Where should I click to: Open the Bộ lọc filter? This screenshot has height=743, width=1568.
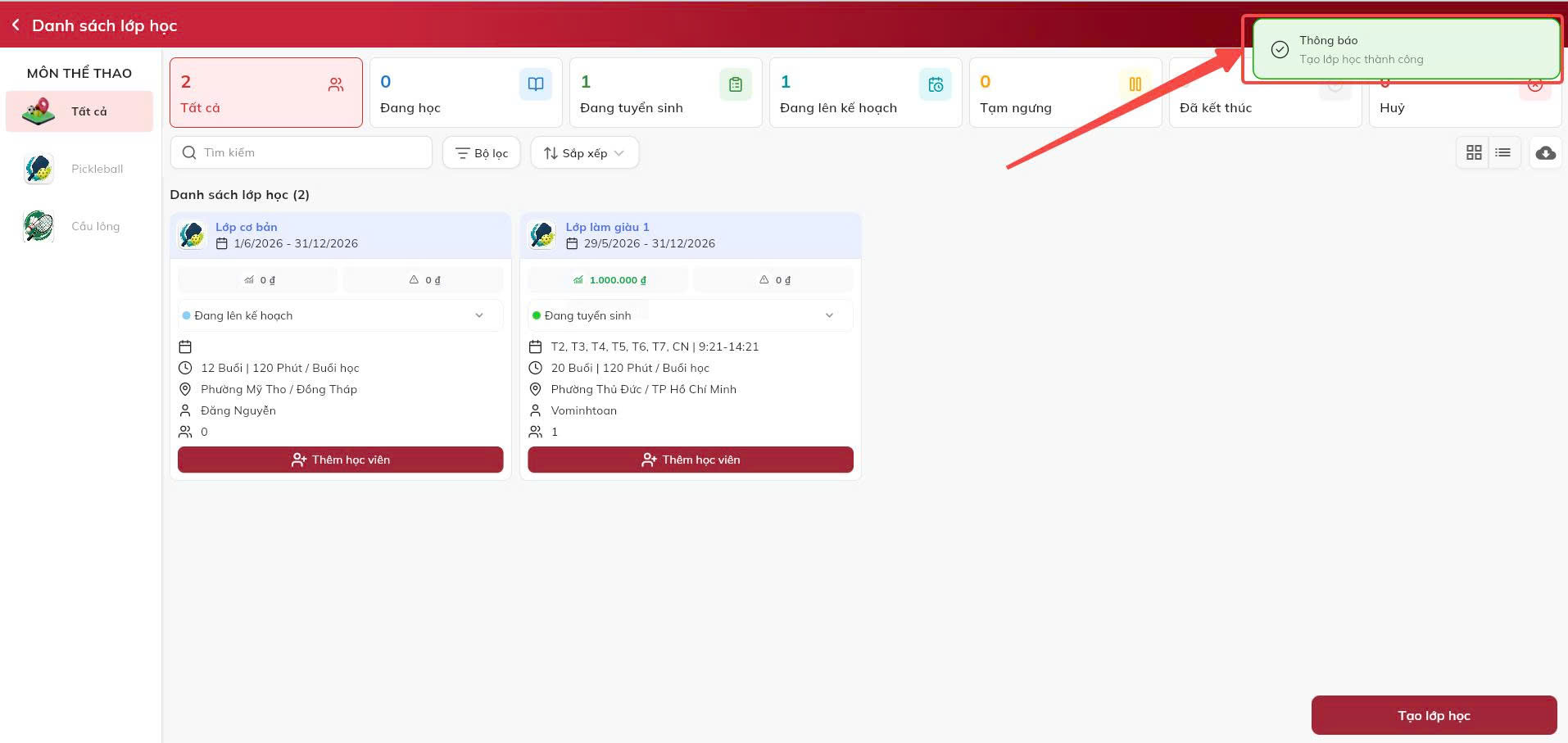point(482,152)
